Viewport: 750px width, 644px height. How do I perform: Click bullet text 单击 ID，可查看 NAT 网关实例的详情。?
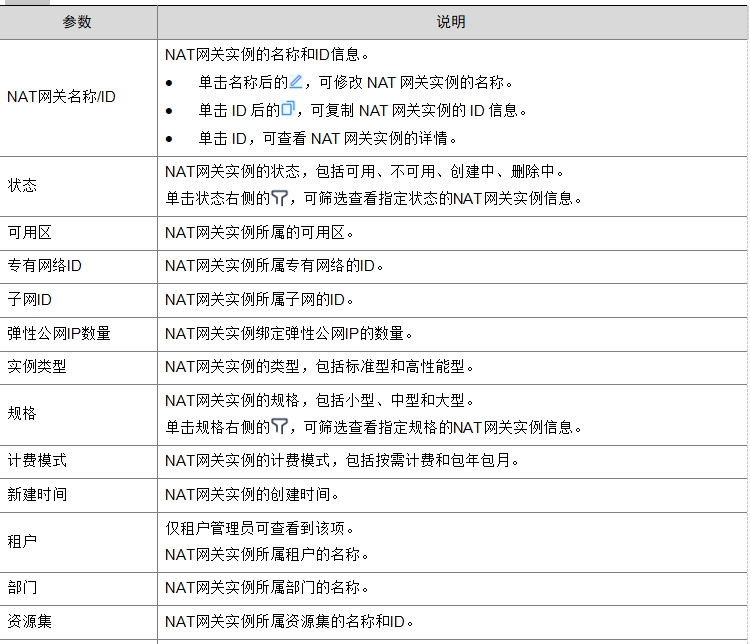tap(328, 139)
